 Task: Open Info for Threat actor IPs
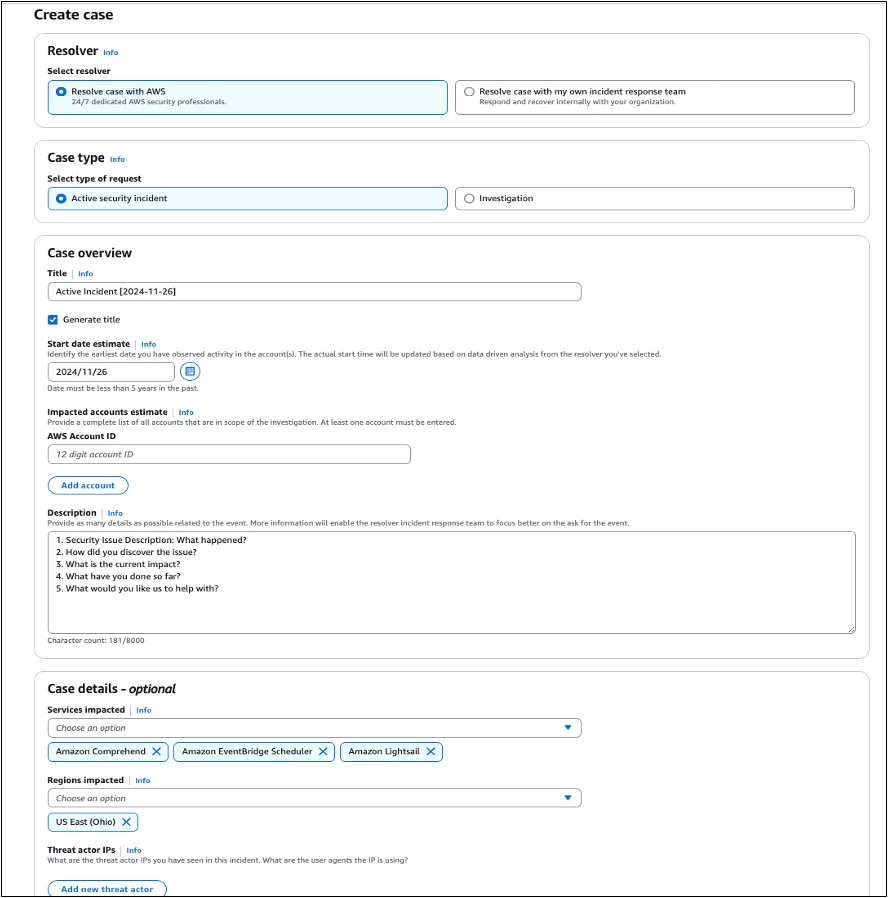click(134, 850)
